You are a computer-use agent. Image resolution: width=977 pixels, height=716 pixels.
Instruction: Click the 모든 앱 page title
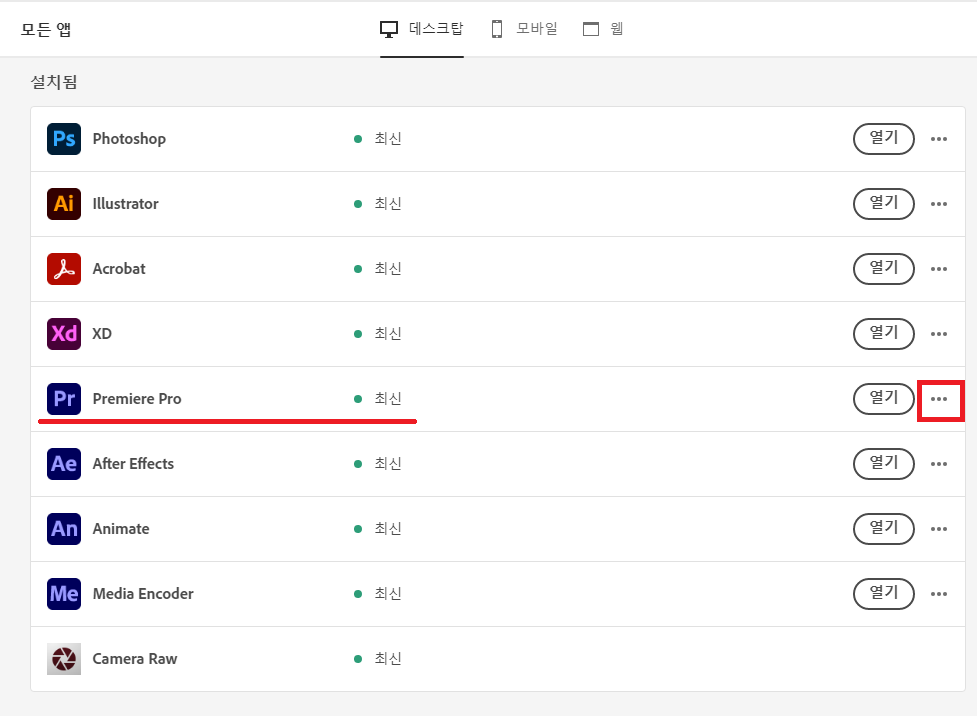(46, 29)
